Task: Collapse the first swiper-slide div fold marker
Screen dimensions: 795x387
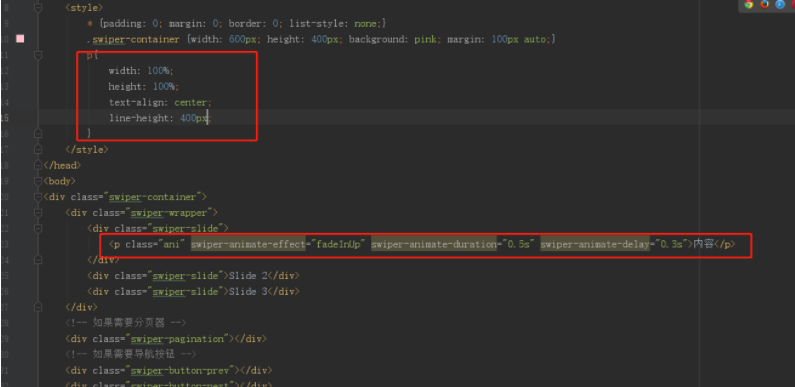Action: (x=38, y=228)
